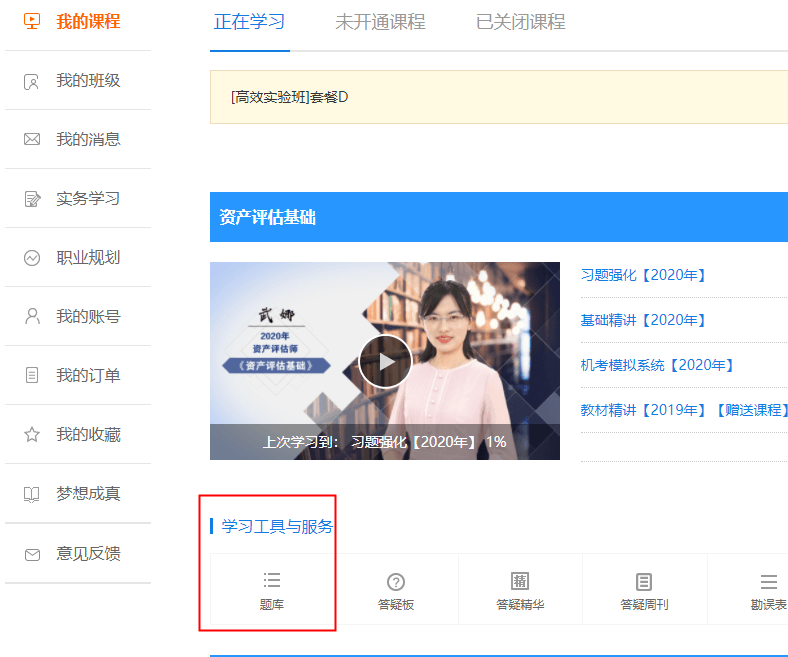Image resolution: width=788 pixels, height=657 pixels.
Task: Open 职业规划 career planning icon
Action: tap(32, 258)
